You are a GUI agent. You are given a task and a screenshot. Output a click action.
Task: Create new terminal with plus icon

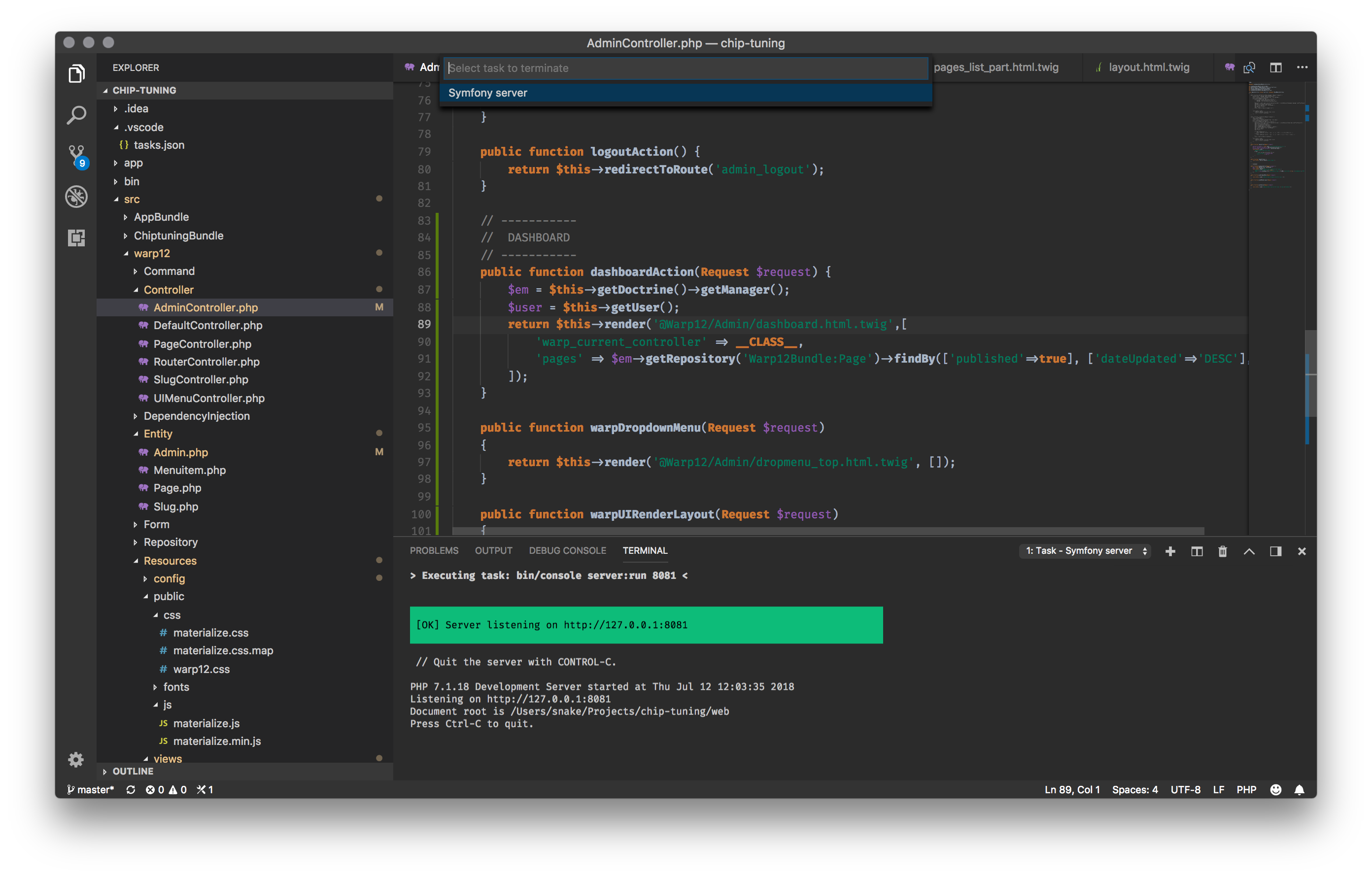point(1170,551)
